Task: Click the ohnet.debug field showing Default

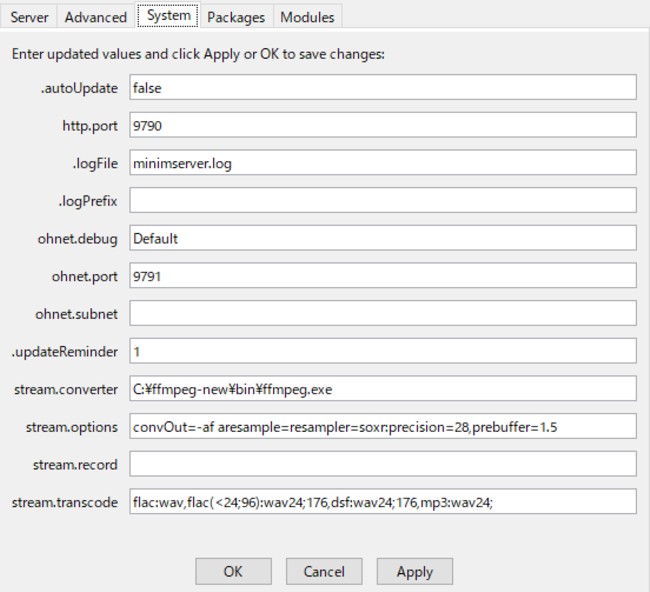Action: click(383, 238)
